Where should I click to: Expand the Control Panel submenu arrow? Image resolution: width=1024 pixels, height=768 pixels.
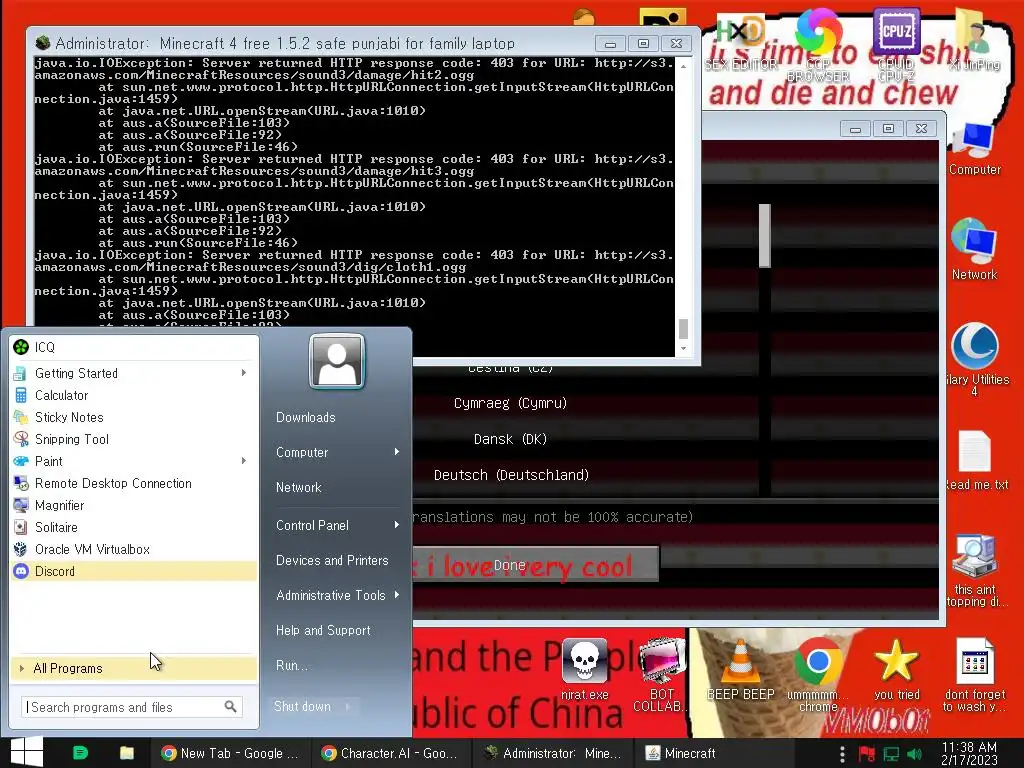396,525
